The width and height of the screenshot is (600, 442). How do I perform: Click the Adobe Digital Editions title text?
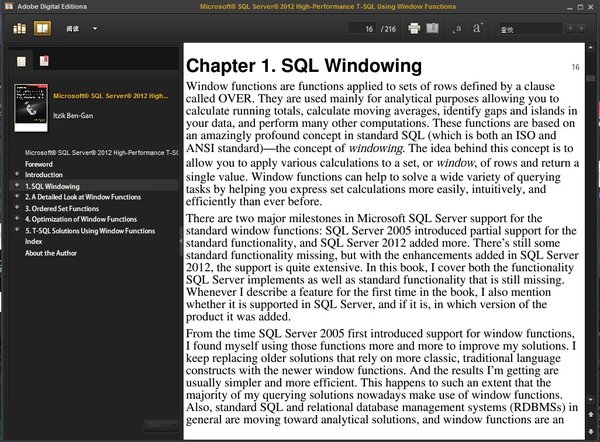point(52,7)
